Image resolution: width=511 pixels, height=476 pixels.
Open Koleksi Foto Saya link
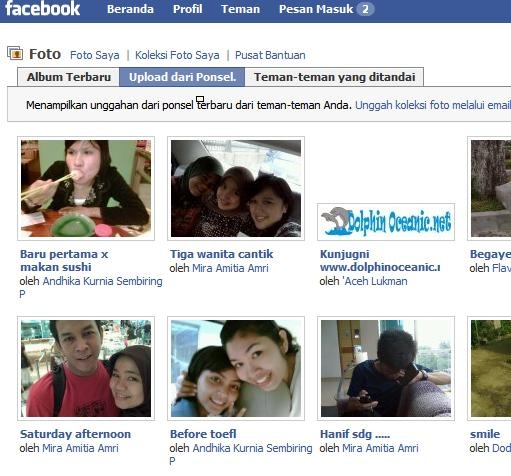pos(177,55)
